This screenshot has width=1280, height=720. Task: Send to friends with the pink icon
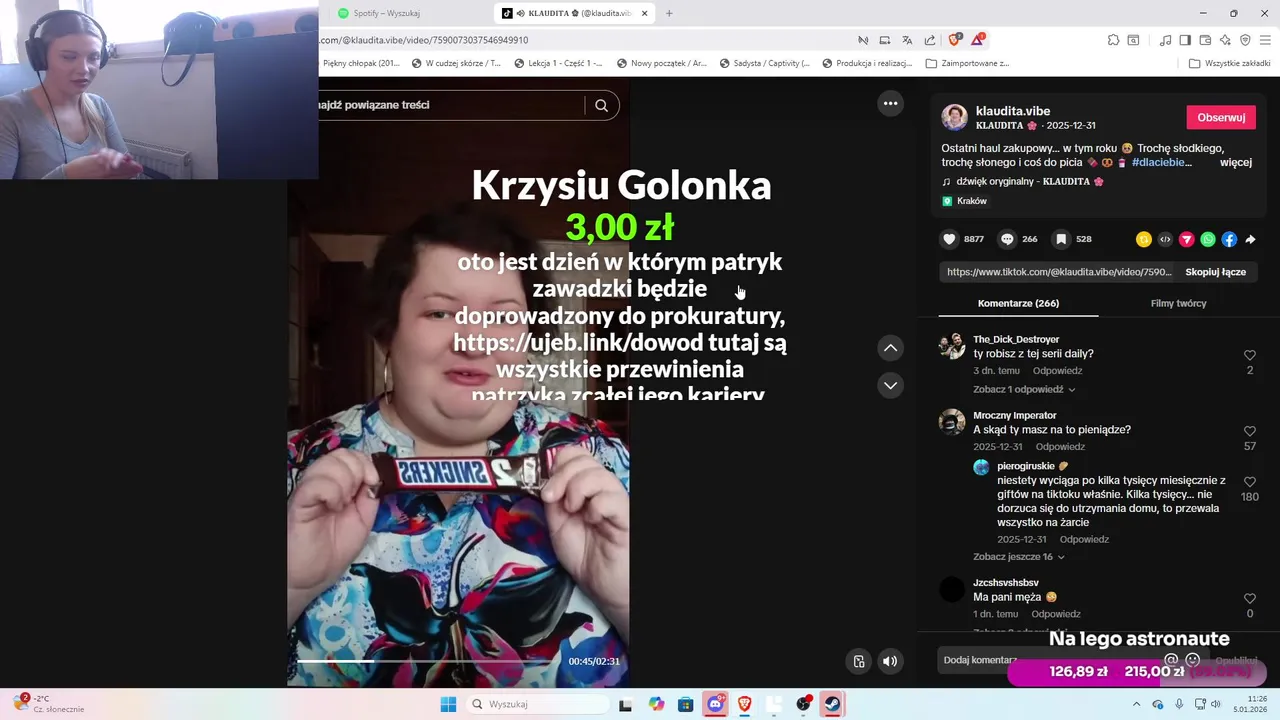pyautogui.click(x=1187, y=240)
